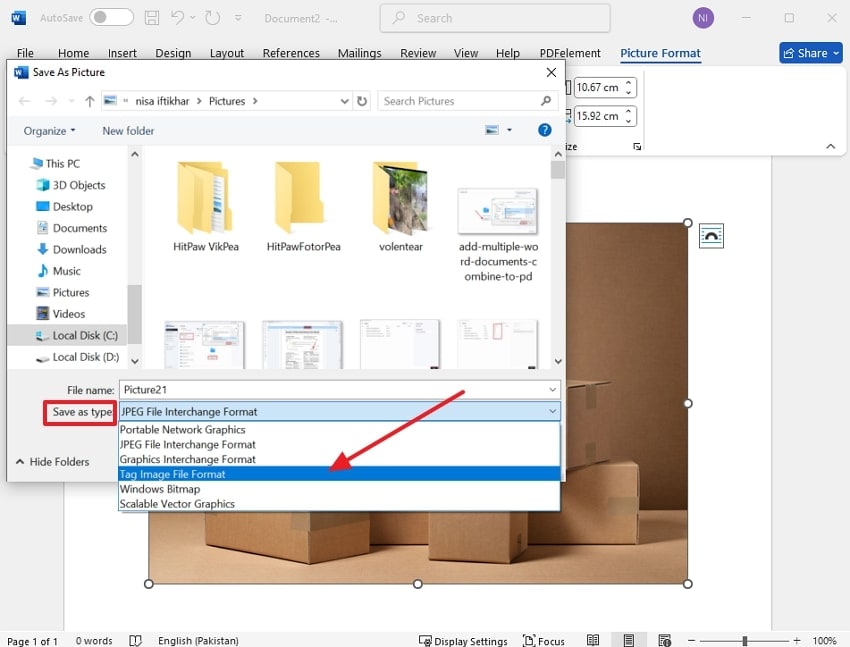Open the Insert tab
Screen dimensions: 850x647
coord(122,53)
